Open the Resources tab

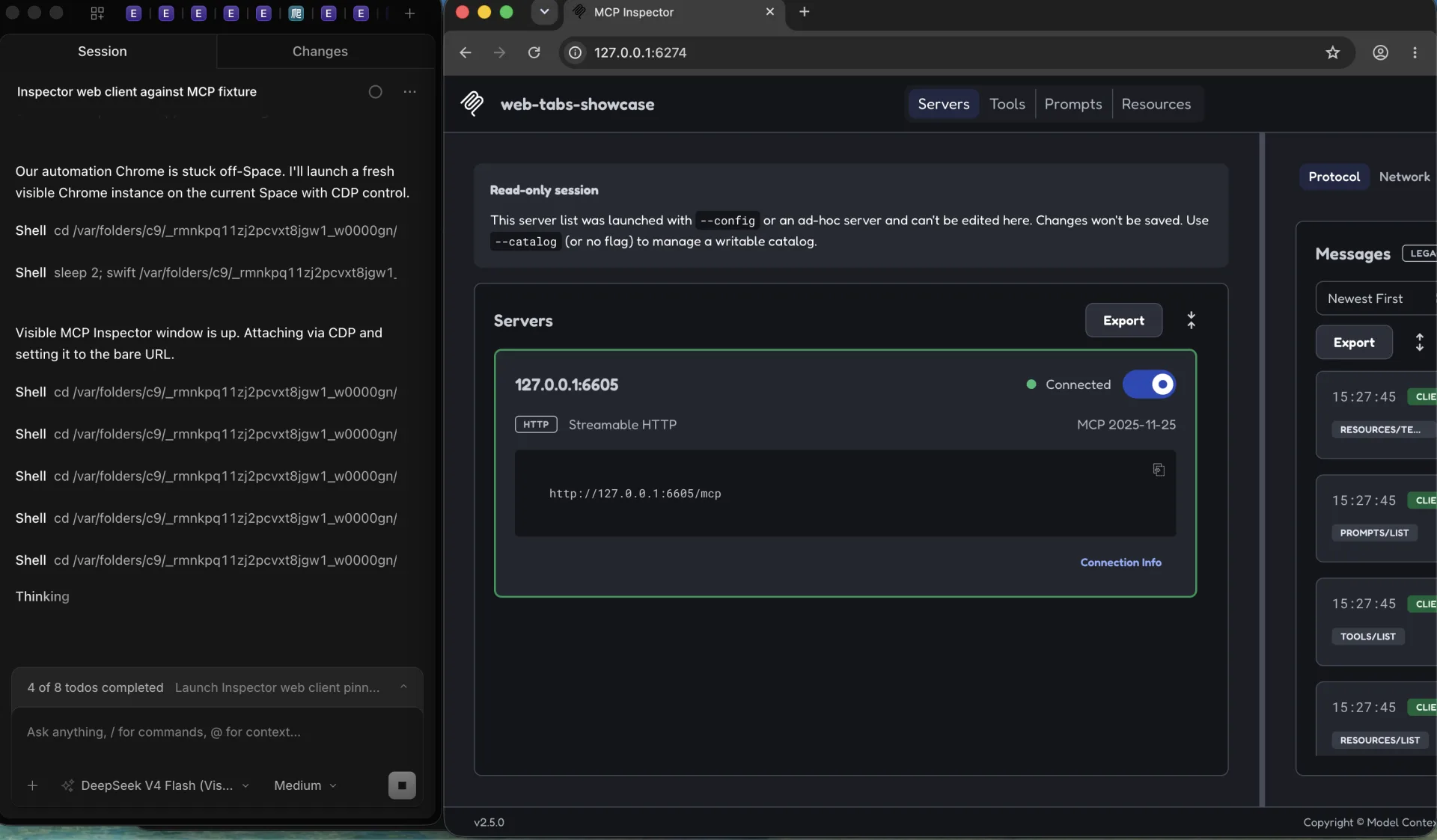[x=1156, y=104]
